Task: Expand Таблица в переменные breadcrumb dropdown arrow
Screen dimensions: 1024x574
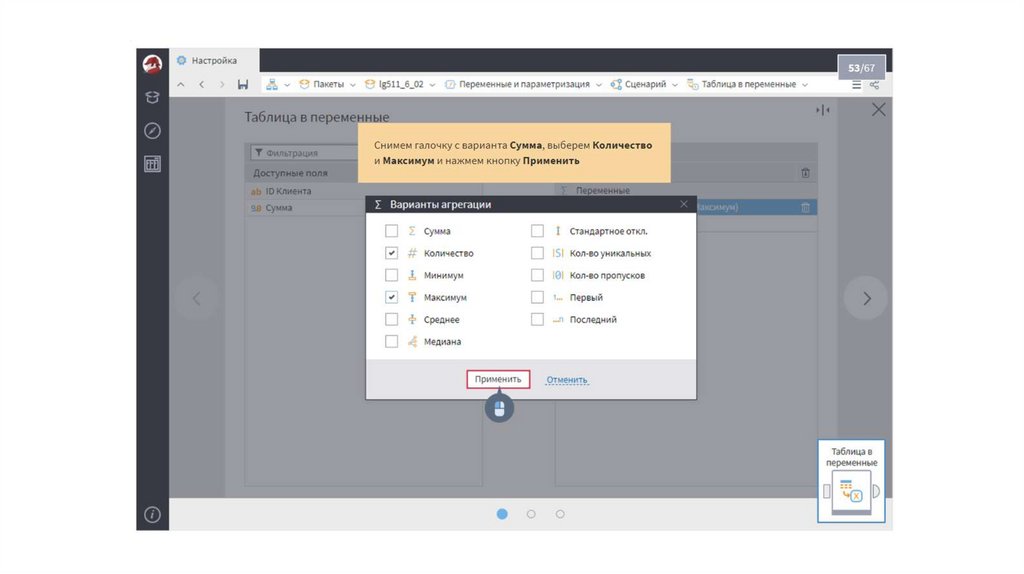Action: 805,85
